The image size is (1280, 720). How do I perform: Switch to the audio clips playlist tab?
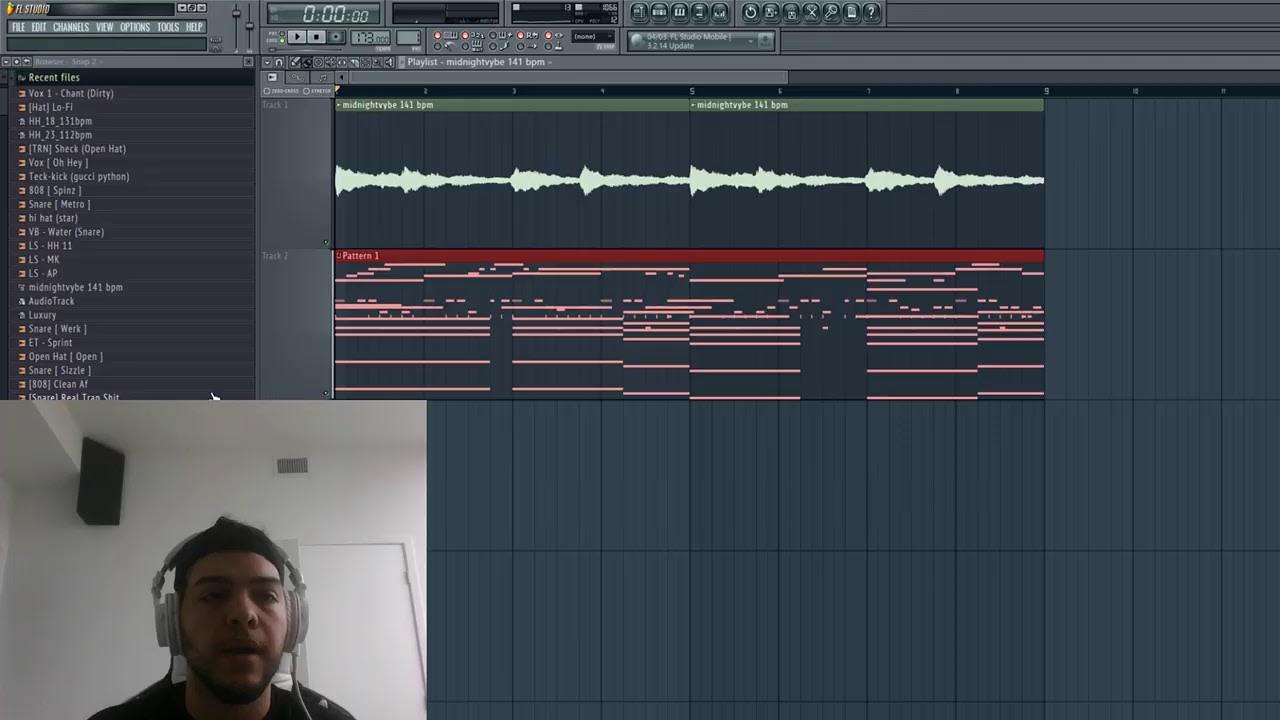272,77
